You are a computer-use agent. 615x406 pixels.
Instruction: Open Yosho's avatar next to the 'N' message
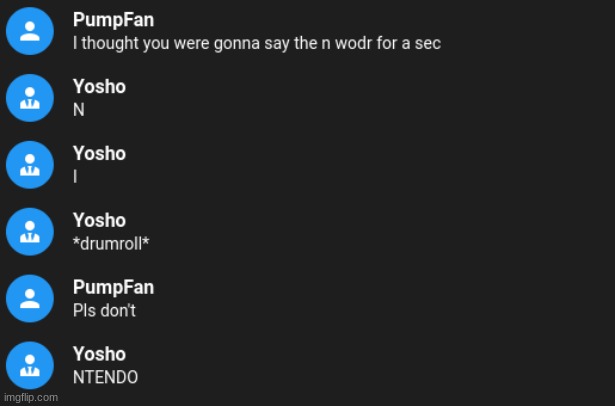(30, 98)
